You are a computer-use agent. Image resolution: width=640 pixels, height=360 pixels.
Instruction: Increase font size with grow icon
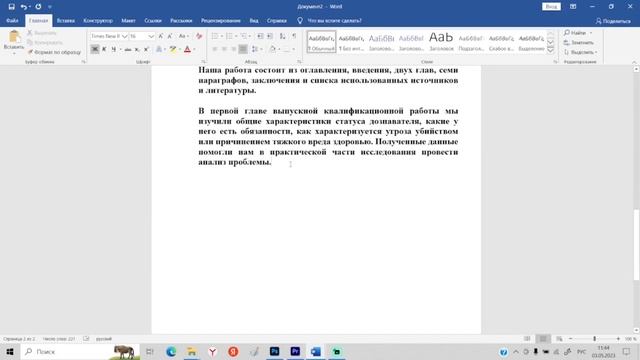(x=161, y=36)
